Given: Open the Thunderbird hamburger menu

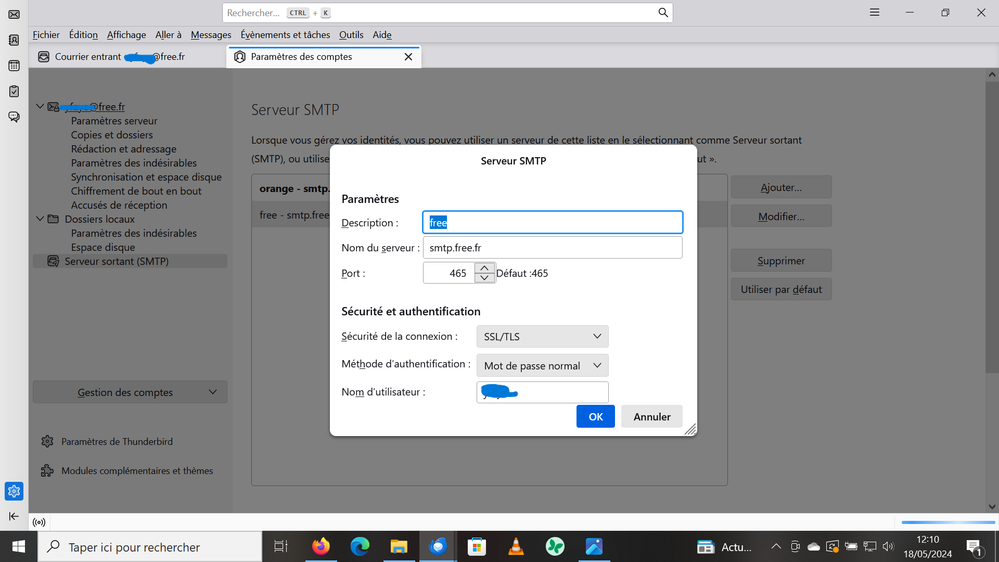Looking at the screenshot, I should click(874, 13).
